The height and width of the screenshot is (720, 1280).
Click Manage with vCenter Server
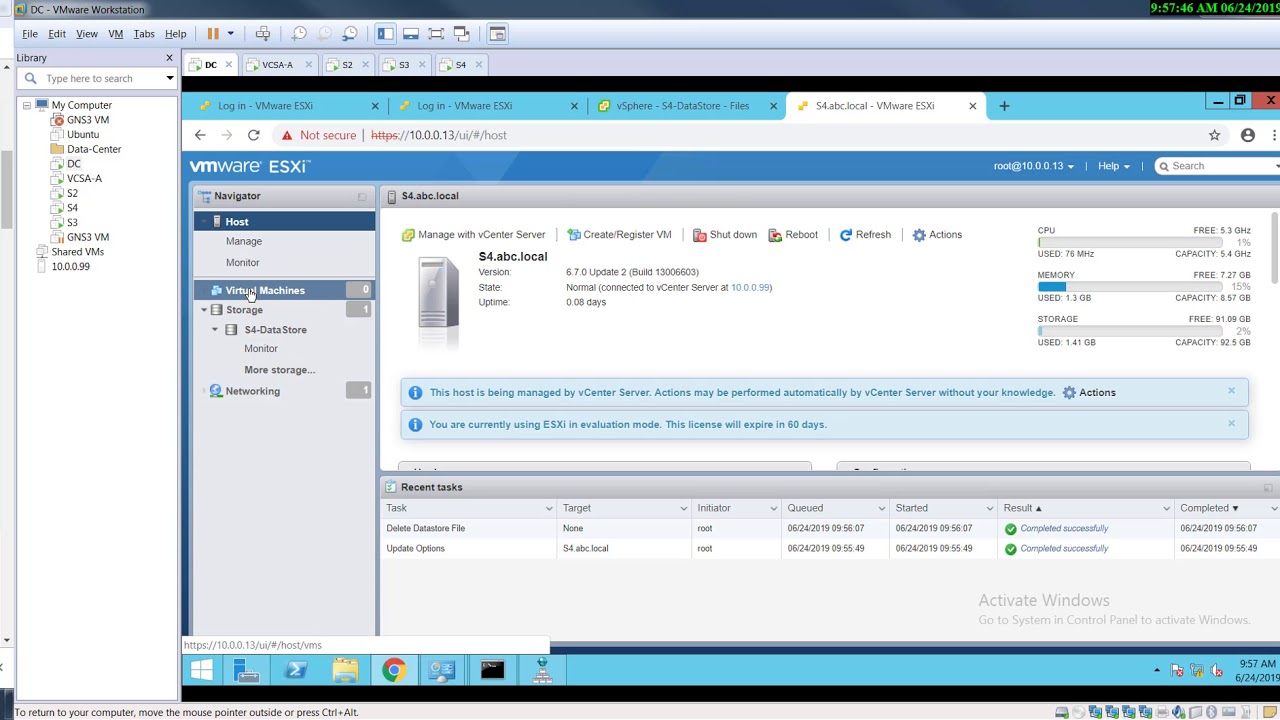[x=474, y=235]
